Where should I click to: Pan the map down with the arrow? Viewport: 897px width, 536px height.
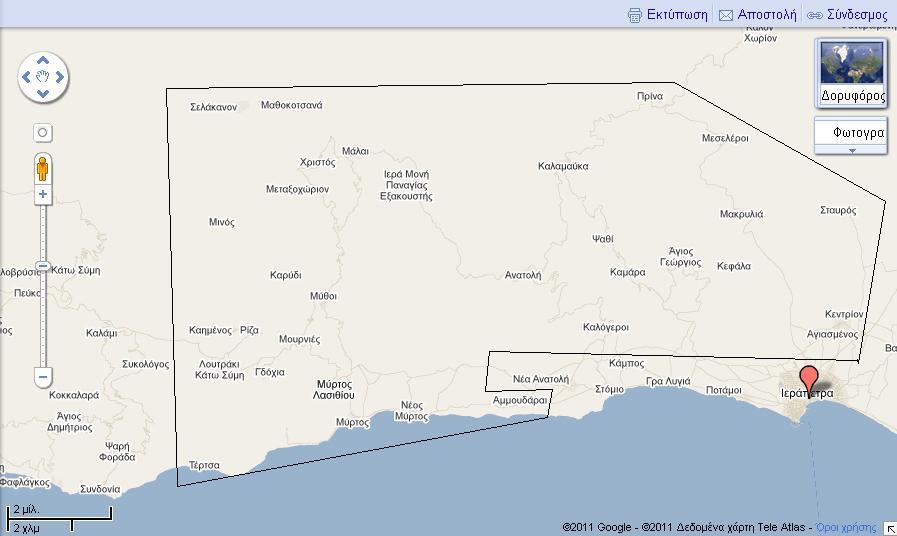tap(43, 93)
